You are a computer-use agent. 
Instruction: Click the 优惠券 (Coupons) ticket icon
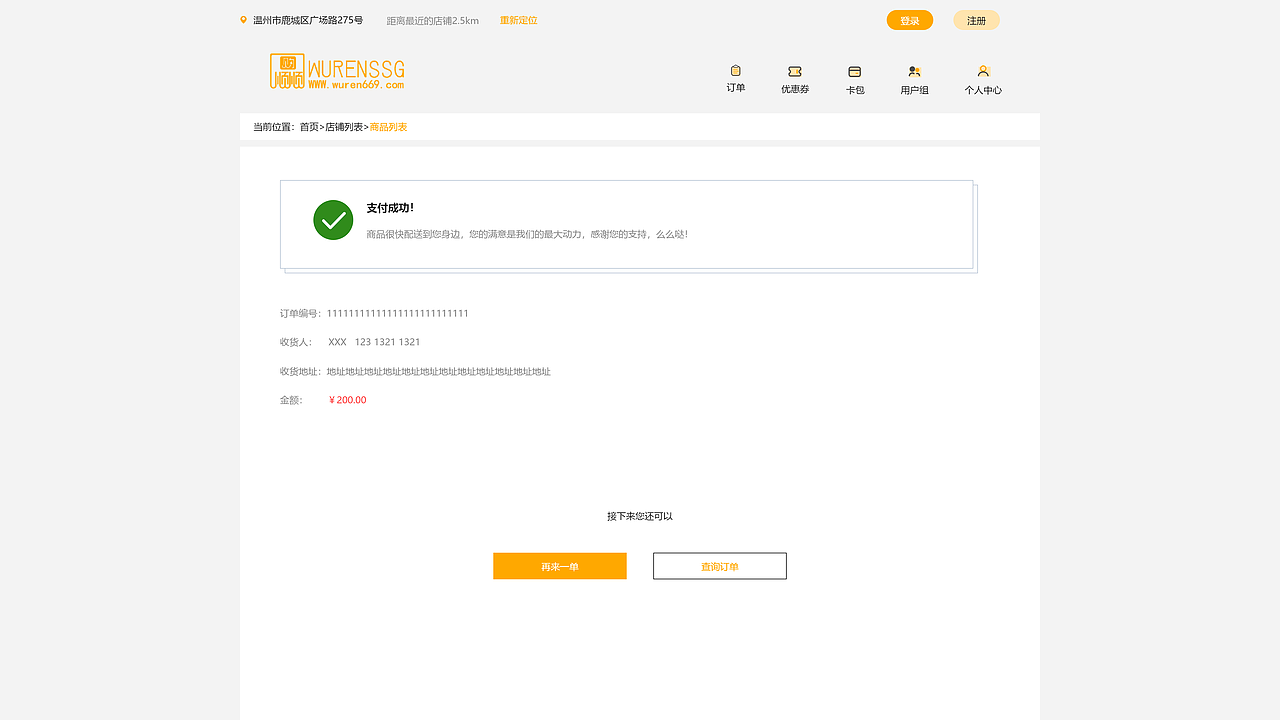click(794, 71)
